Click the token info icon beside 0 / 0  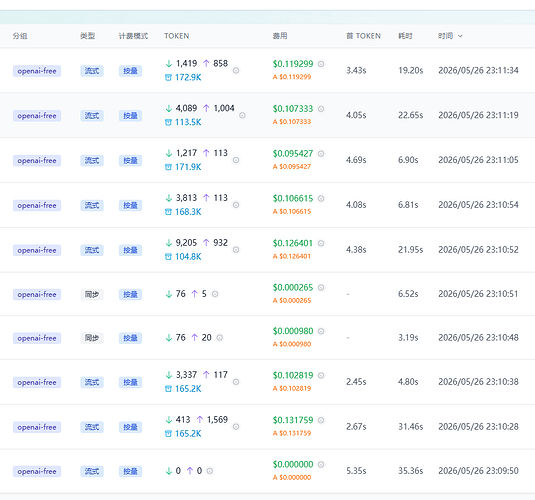click(210, 471)
